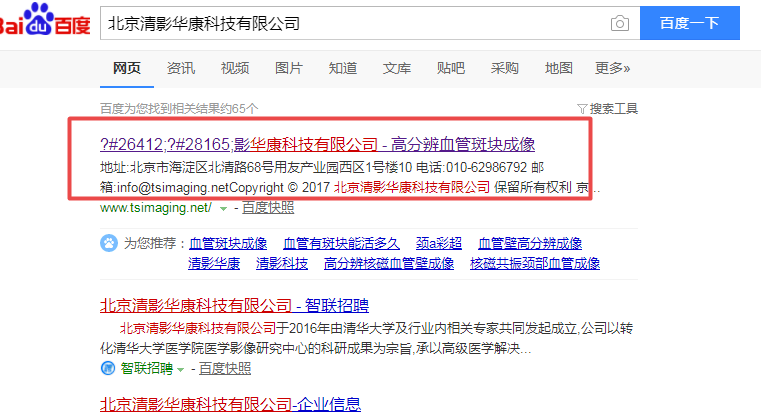
Task: Open 百度快照 for tsimaging result
Action: tap(268, 208)
